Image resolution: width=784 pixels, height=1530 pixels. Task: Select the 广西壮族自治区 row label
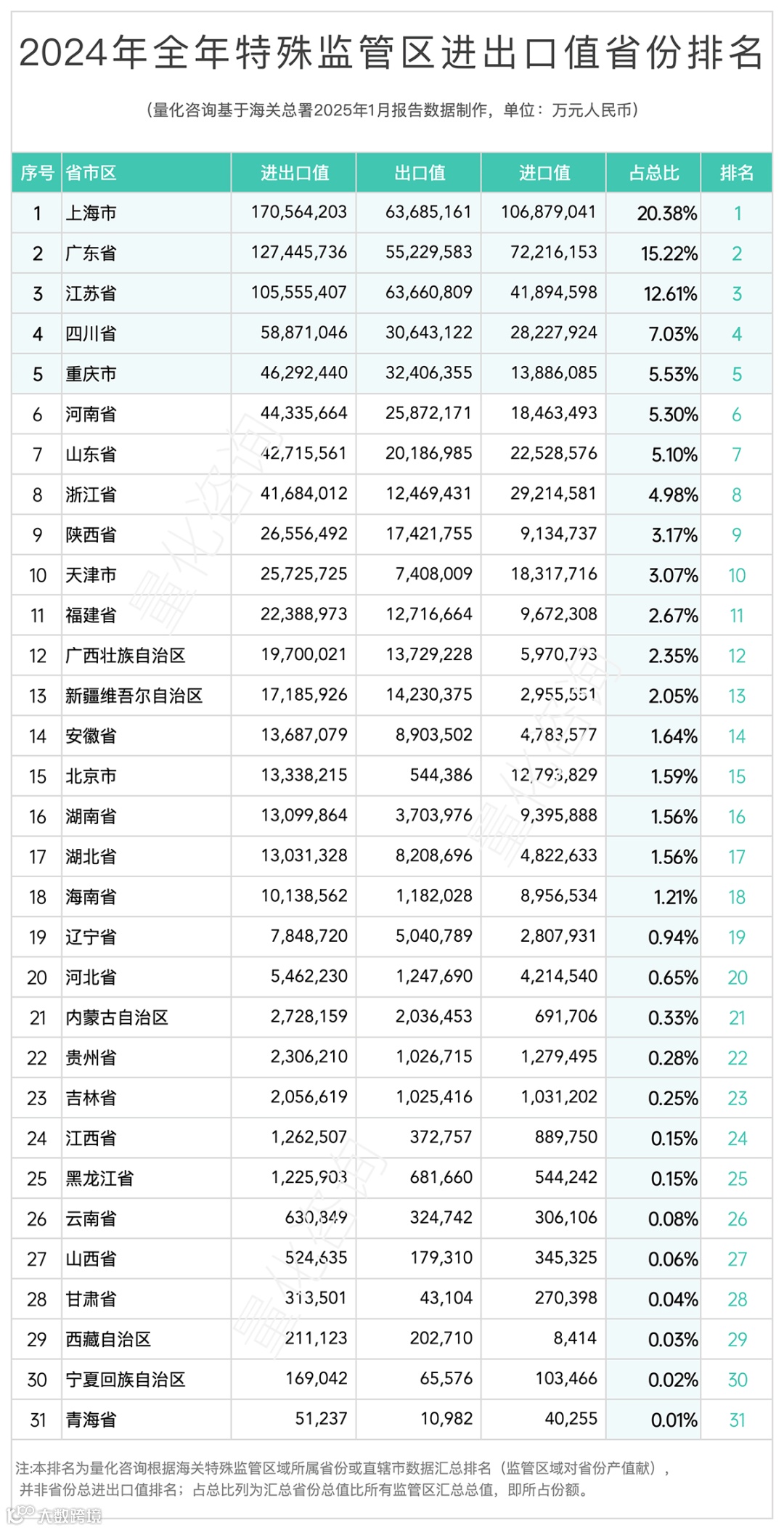[126, 656]
